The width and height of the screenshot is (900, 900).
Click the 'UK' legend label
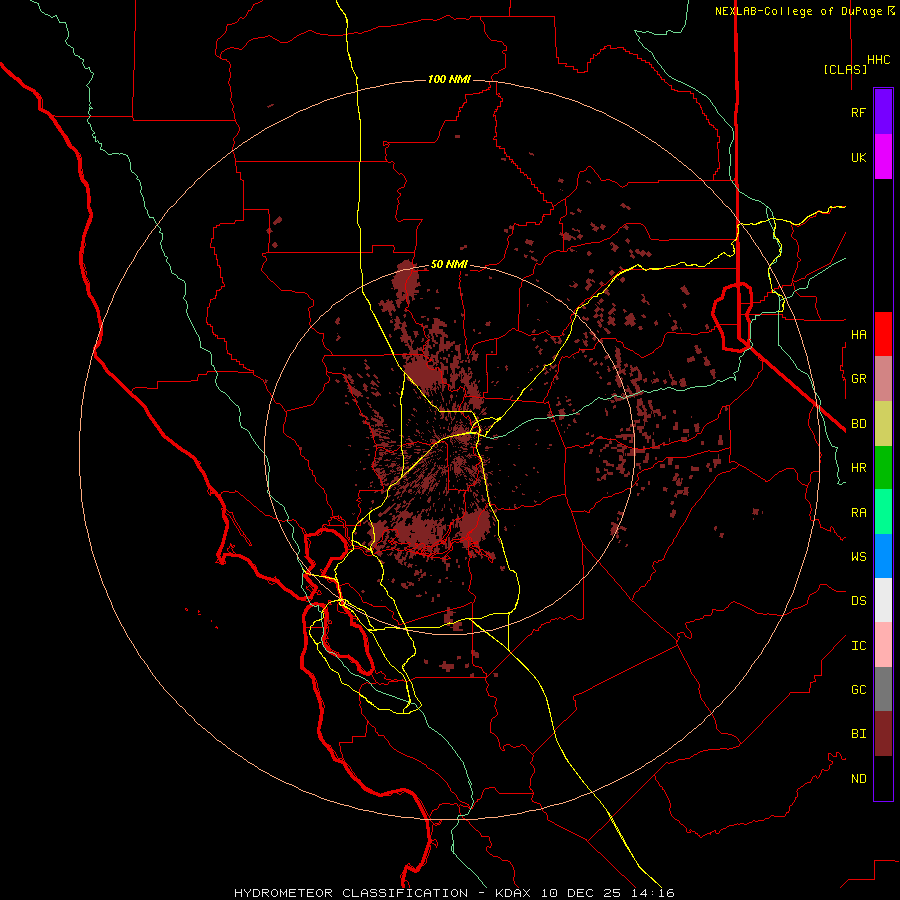[x=858, y=157]
